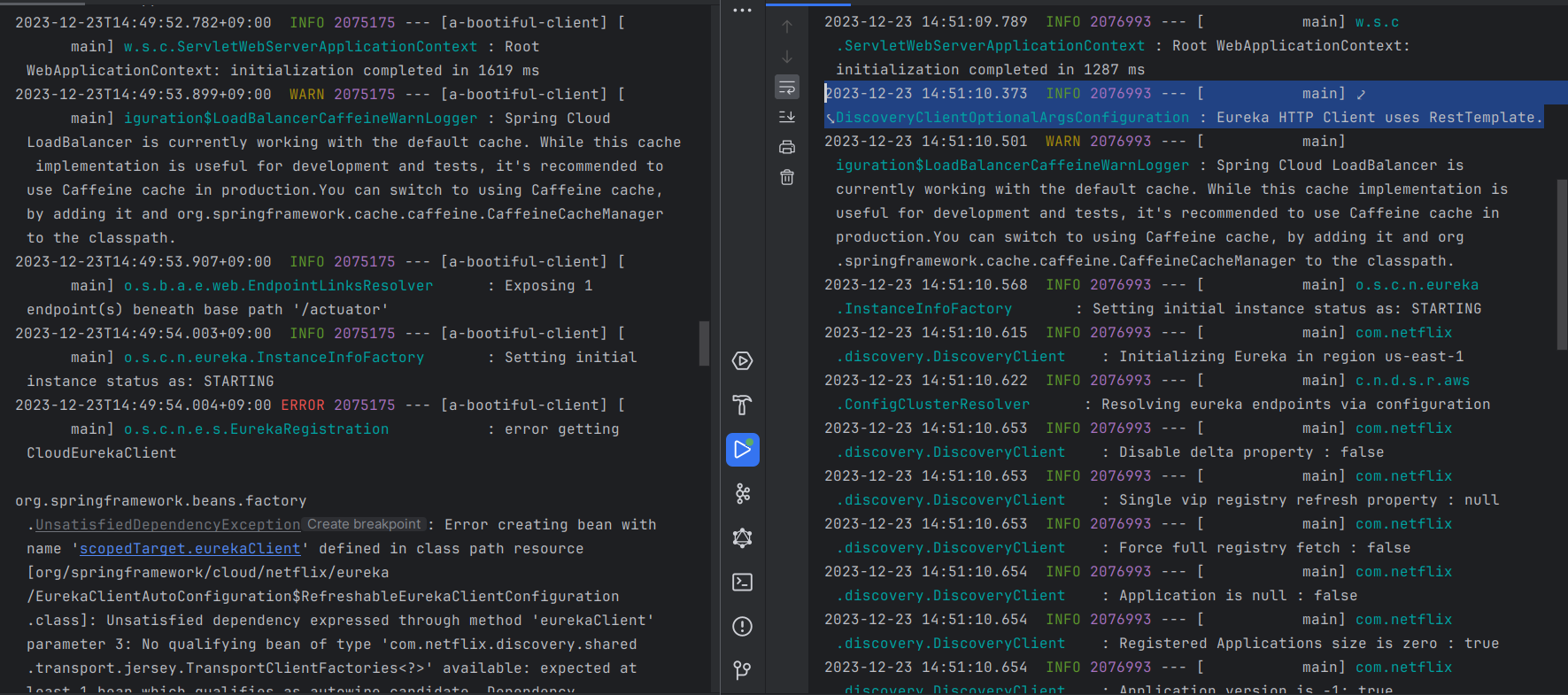Clear console with the trash icon
This screenshot has width=1568, height=695.
pyautogui.click(x=787, y=177)
